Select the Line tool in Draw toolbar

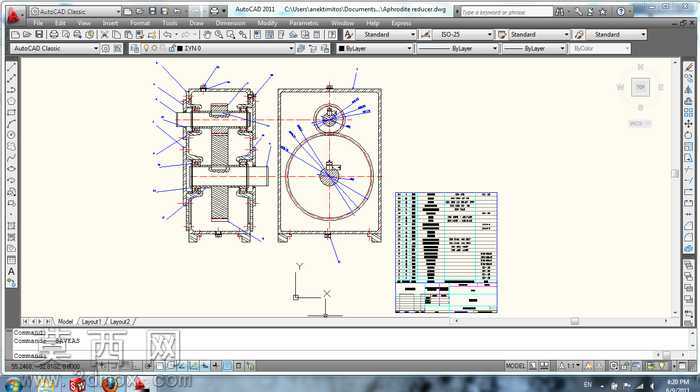pyautogui.click(x=12, y=67)
